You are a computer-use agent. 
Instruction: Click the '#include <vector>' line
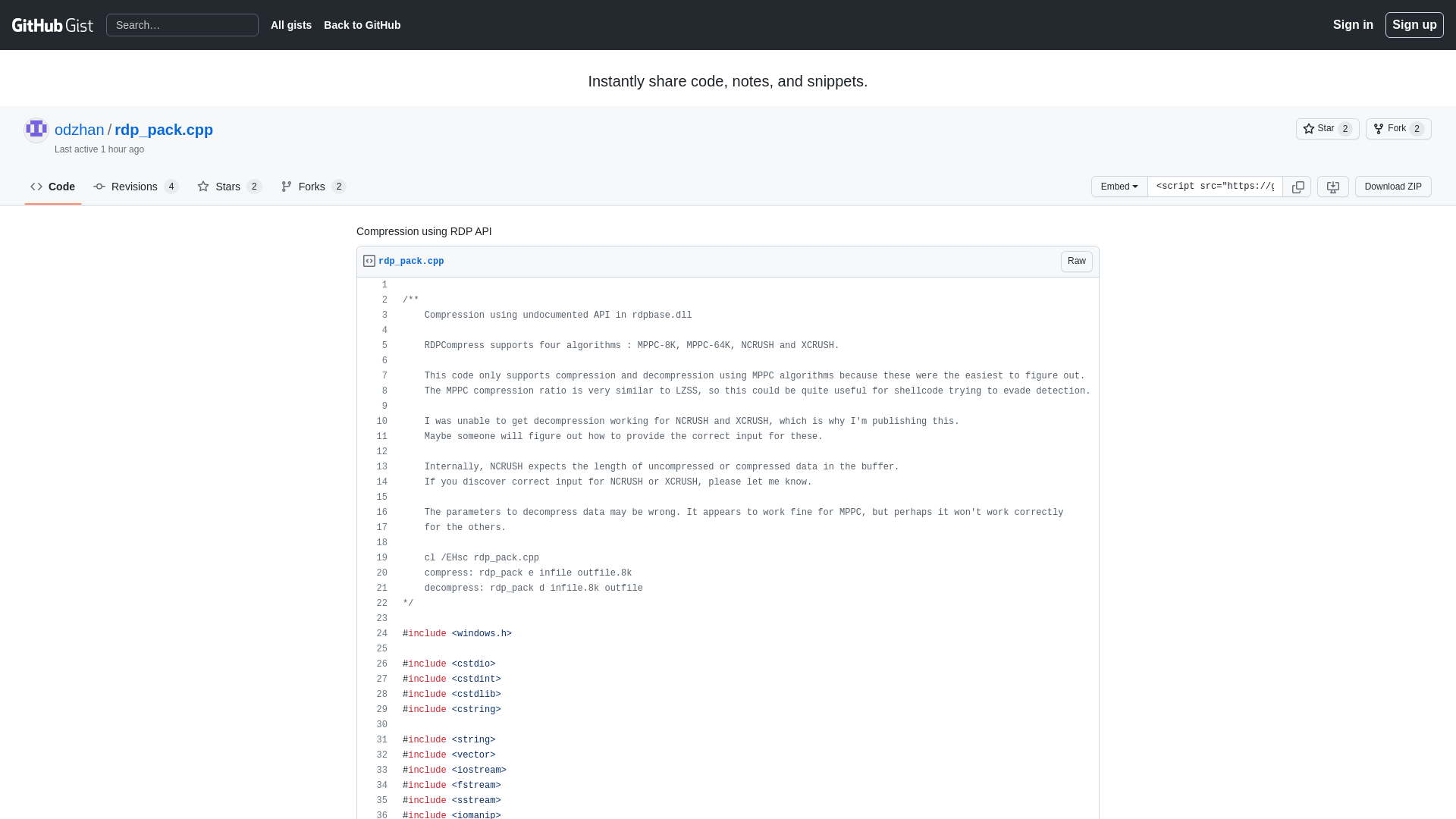449,755
